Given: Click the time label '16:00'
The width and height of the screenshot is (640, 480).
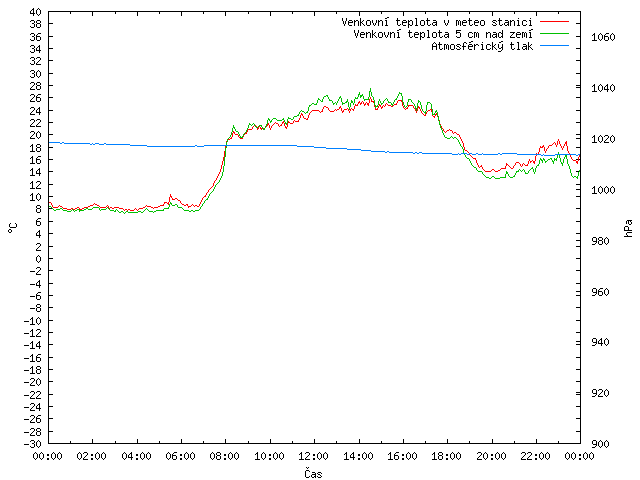Looking at the screenshot, I should point(402,456).
